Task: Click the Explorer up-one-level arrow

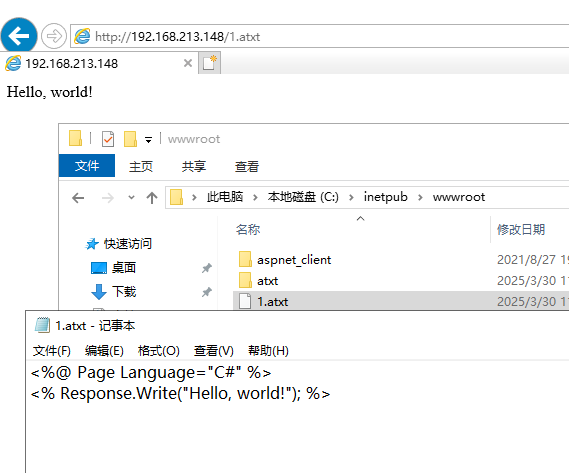Action: point(152,197)
